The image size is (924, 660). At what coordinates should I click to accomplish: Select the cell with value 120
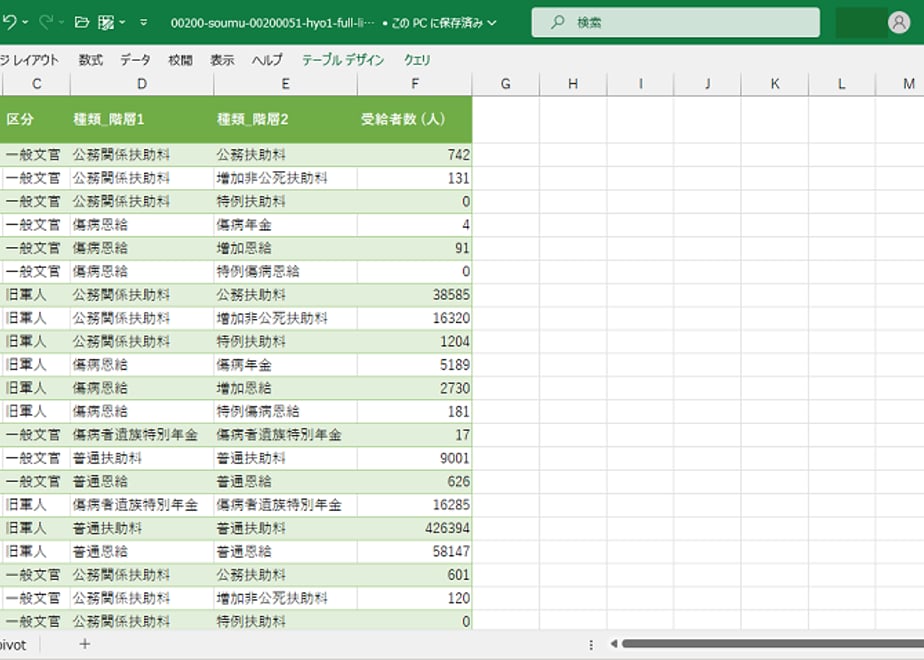point(415,598)
